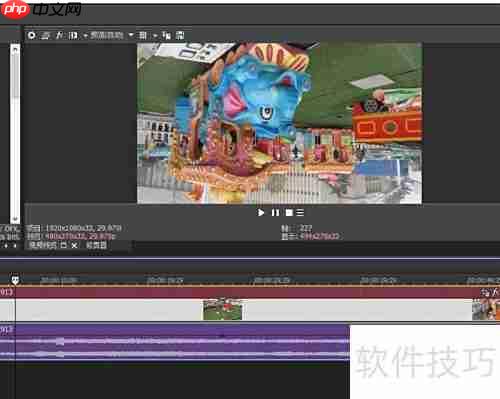Click the preview video frame image

pos(279,123)
